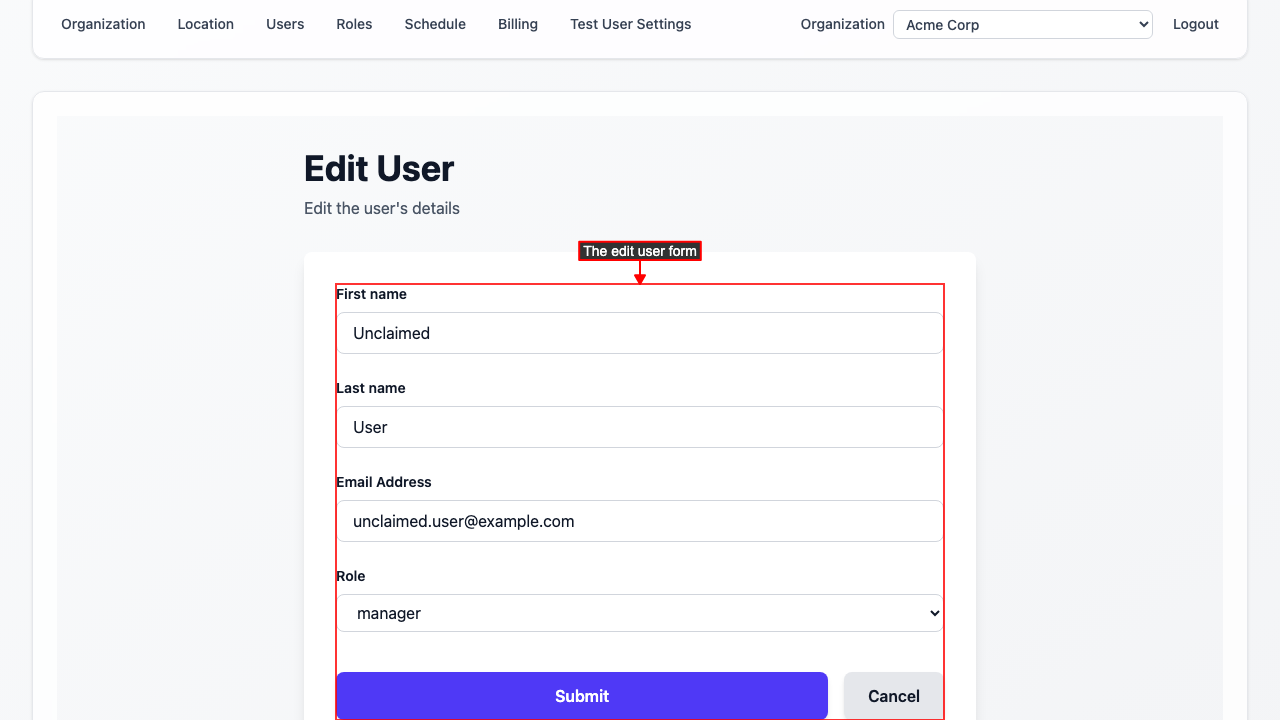Click the First name input containing Unclaimed
The height and width of the screenshot is (720, 1280).
[x=639, y=333]
